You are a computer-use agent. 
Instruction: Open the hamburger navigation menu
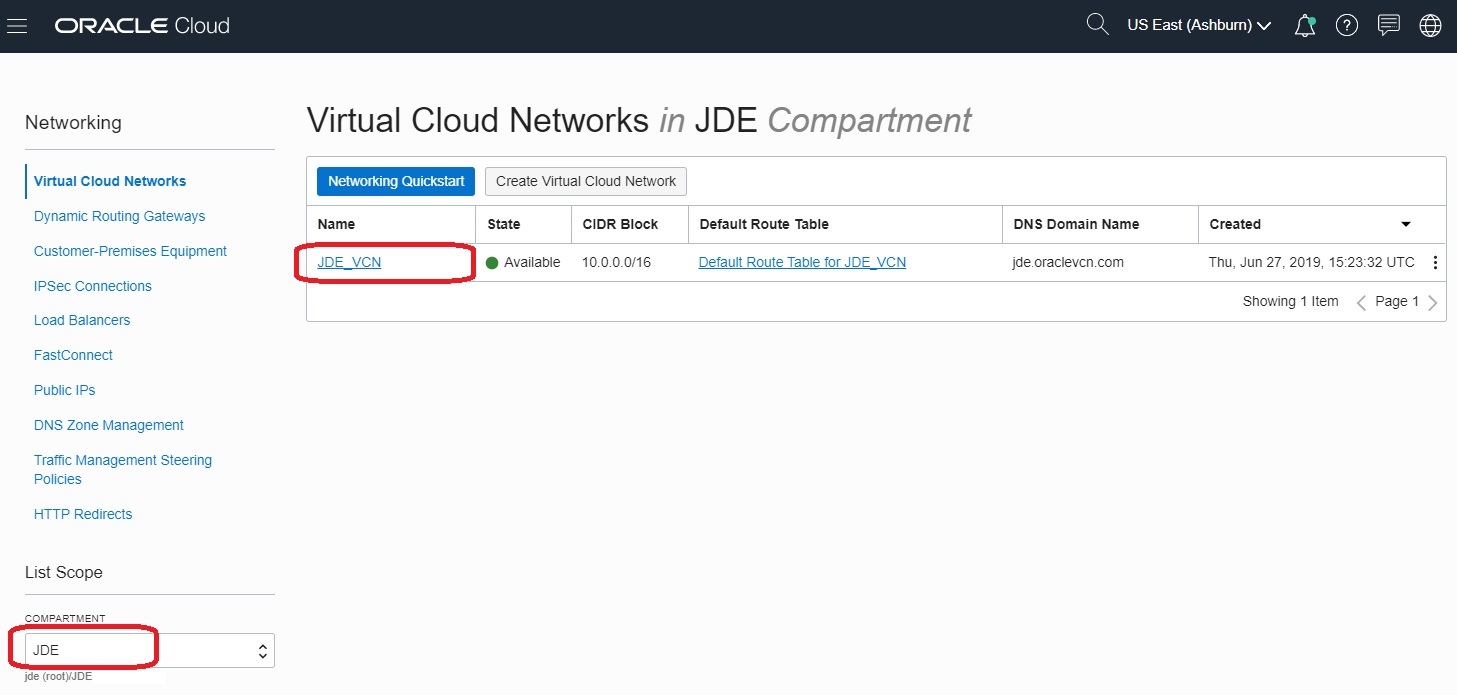[16, 25]
